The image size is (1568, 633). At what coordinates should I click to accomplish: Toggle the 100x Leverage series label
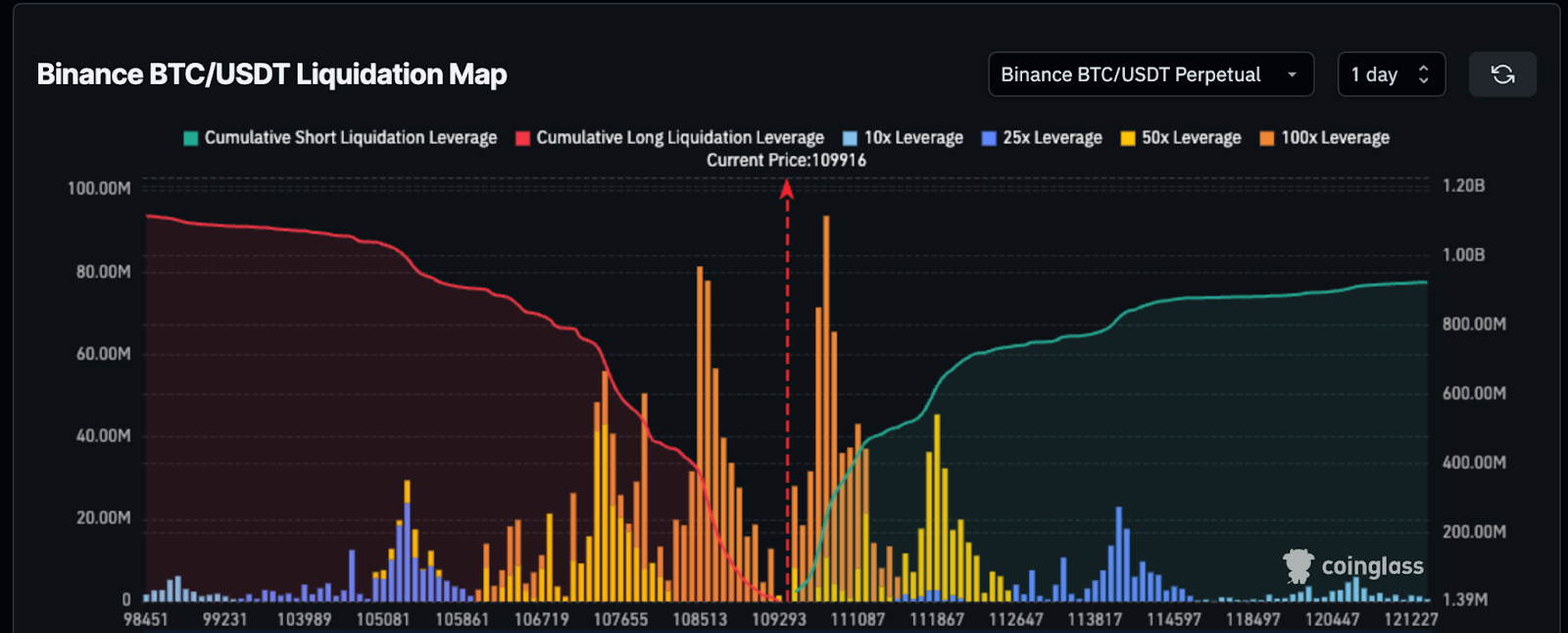(1335, 138)
